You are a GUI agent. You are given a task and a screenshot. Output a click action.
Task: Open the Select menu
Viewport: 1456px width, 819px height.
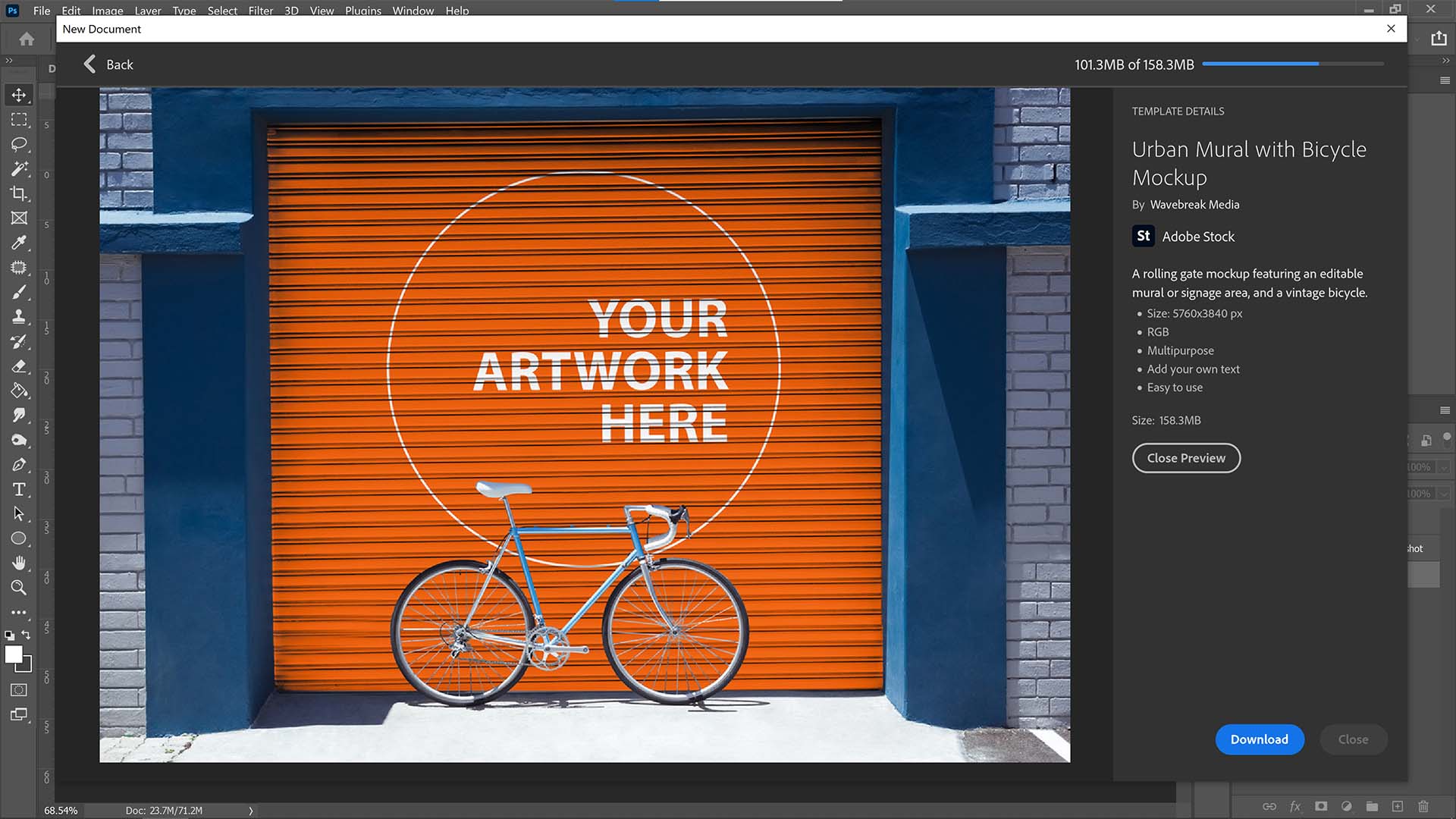point(220,10)
